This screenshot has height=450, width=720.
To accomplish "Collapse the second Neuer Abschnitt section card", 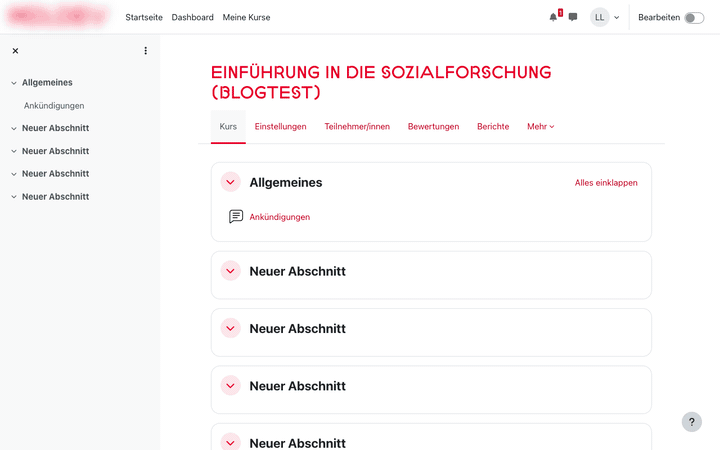I will click(231, 328).
